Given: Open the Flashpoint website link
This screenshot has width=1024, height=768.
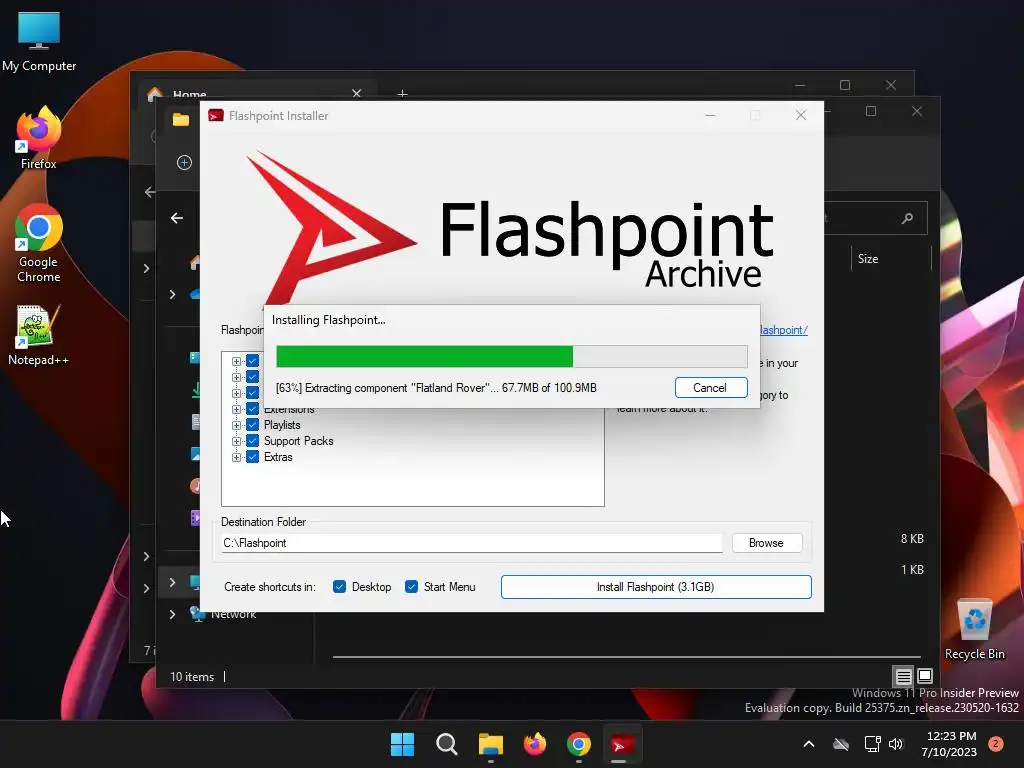Looking at the screenshot, I should tap(784, 330).
